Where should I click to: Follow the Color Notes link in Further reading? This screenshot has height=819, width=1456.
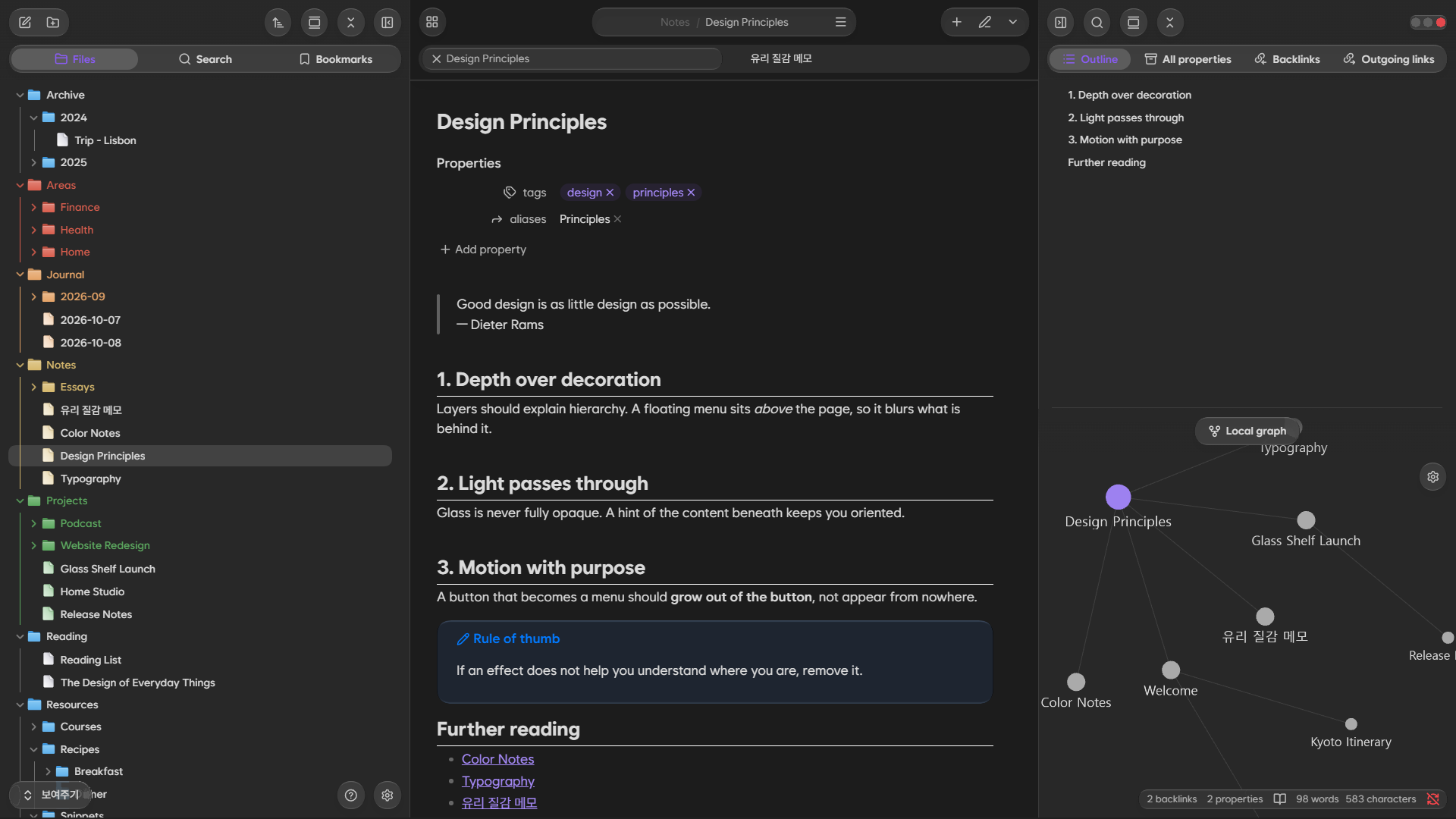tap(497, 759)
